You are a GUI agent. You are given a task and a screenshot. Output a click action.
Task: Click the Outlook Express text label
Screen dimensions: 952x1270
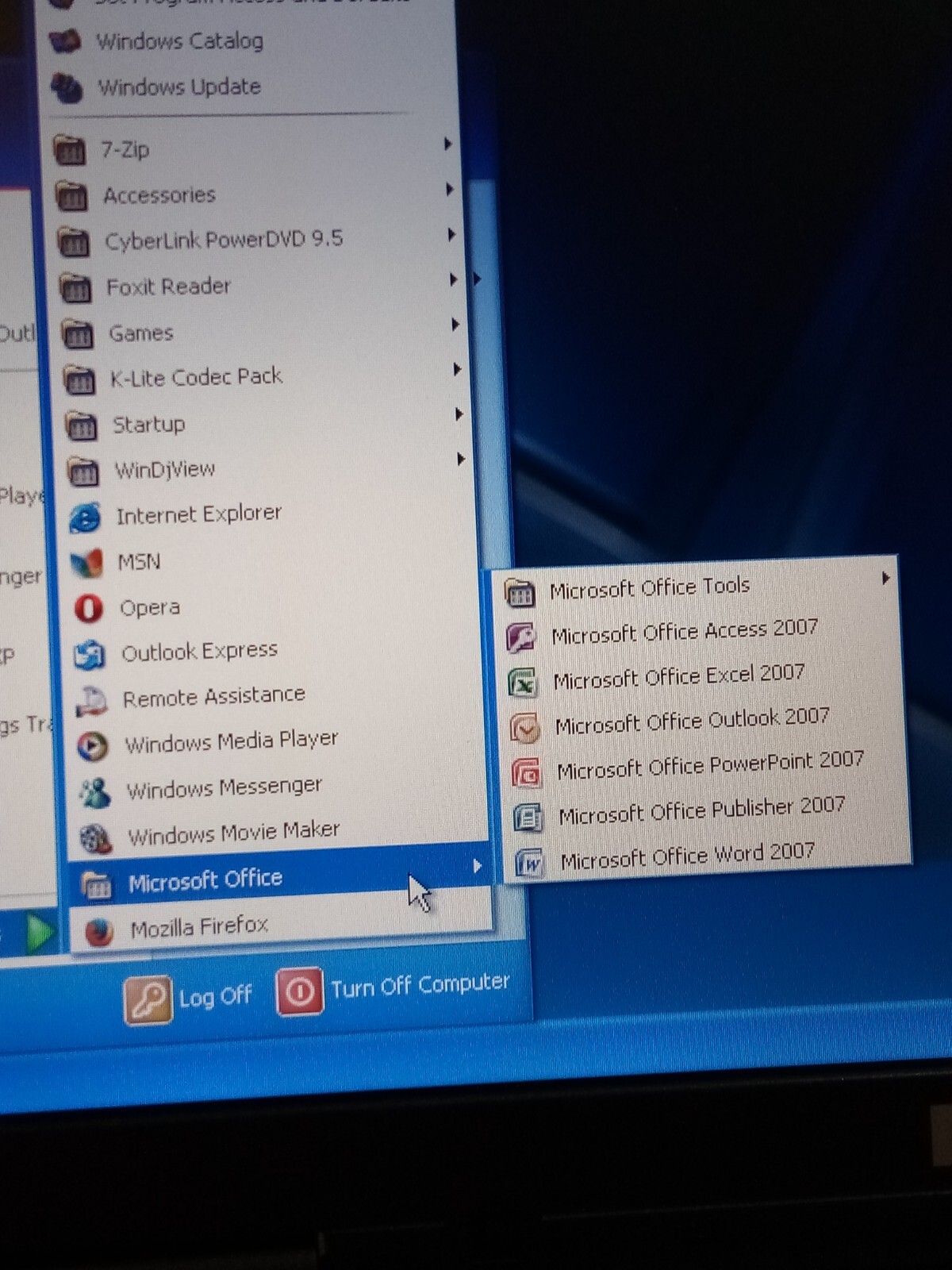[x=199, y=652]
